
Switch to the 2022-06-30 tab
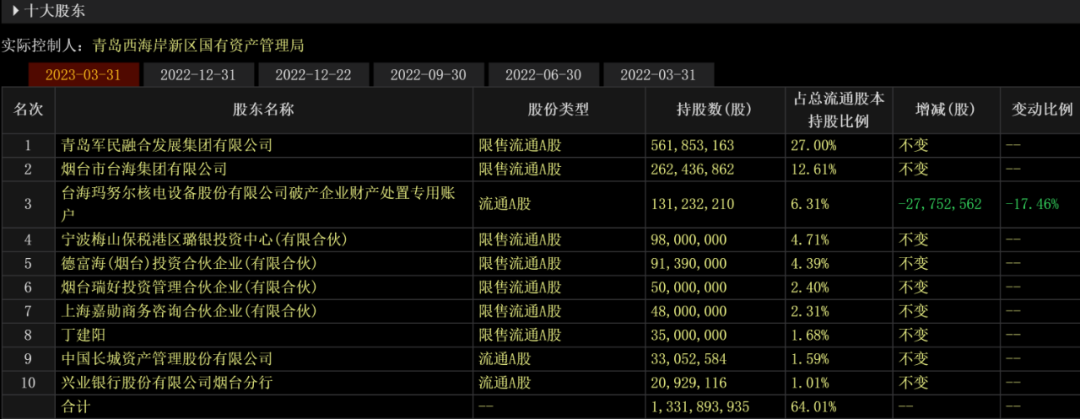pos(543,74)
